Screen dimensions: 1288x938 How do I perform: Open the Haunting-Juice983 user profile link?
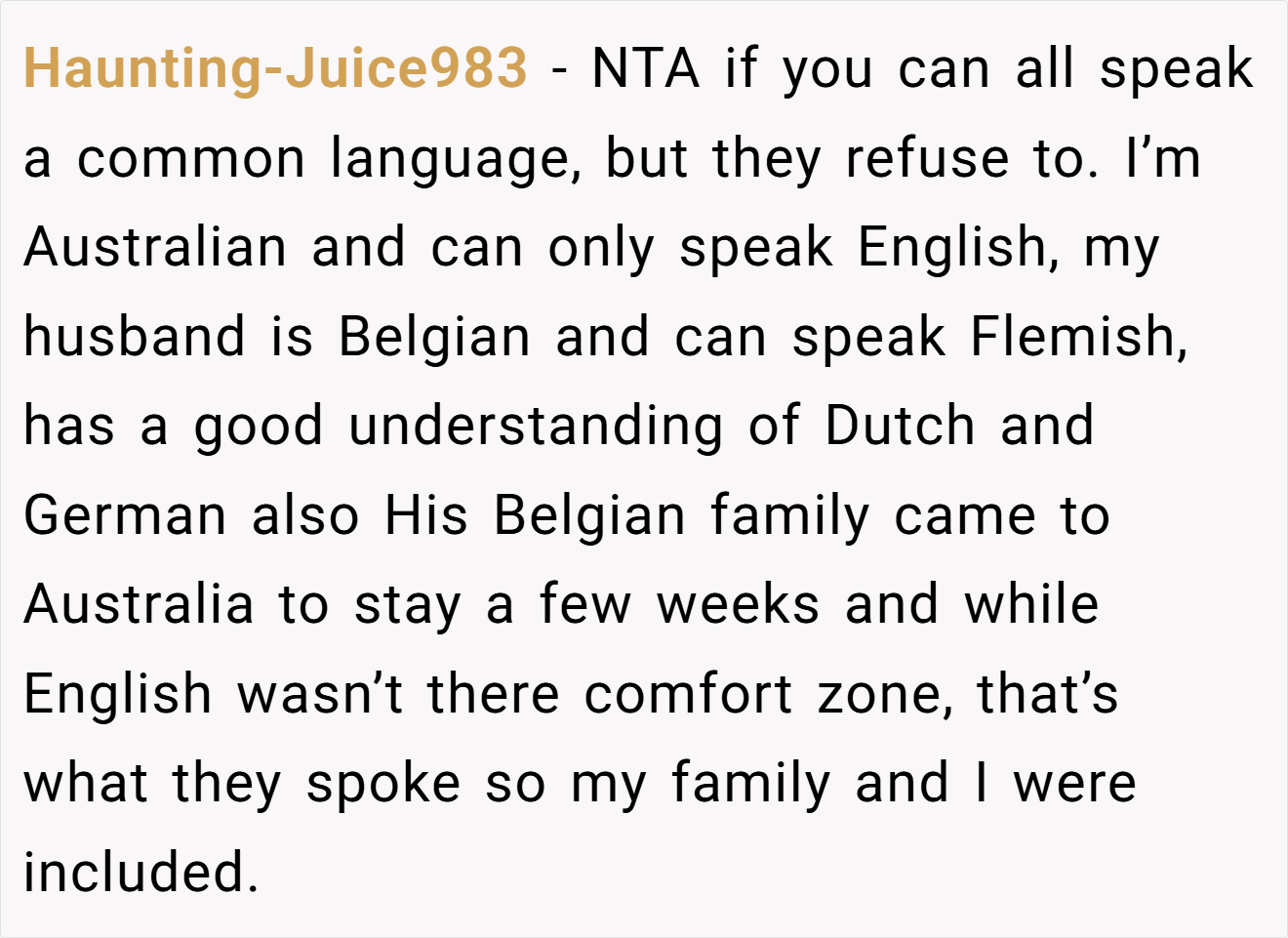click(275, 68)
